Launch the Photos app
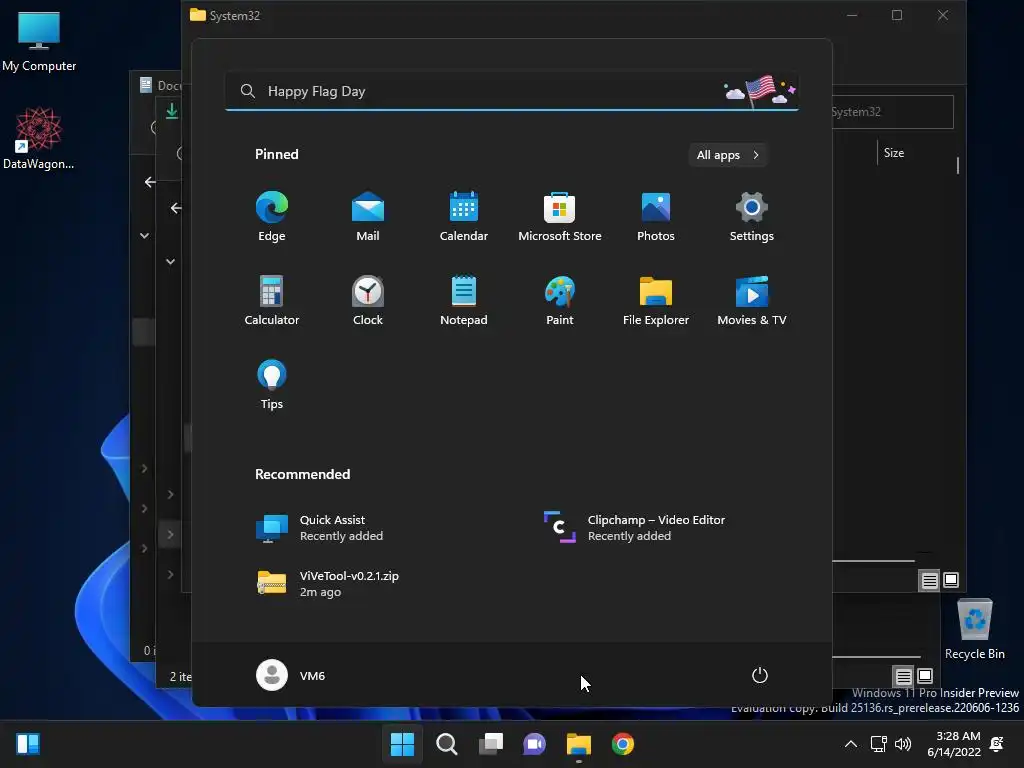This screenshot has width=1024, height=768. (x=656, y=217)
